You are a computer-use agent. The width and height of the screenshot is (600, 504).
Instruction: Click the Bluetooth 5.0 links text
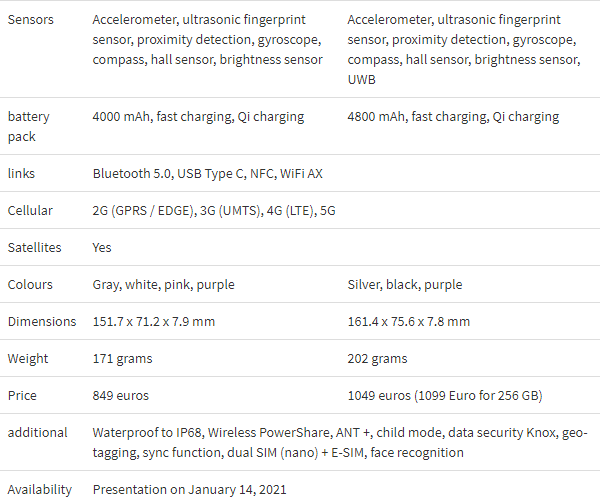point(207,173)
